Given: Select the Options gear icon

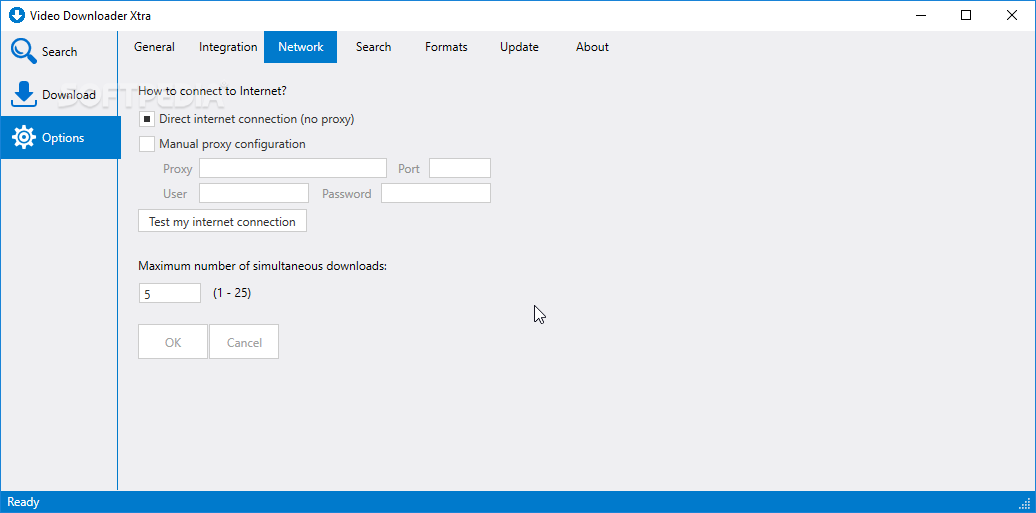Looking at the screenshot, I should pos(24,138).
